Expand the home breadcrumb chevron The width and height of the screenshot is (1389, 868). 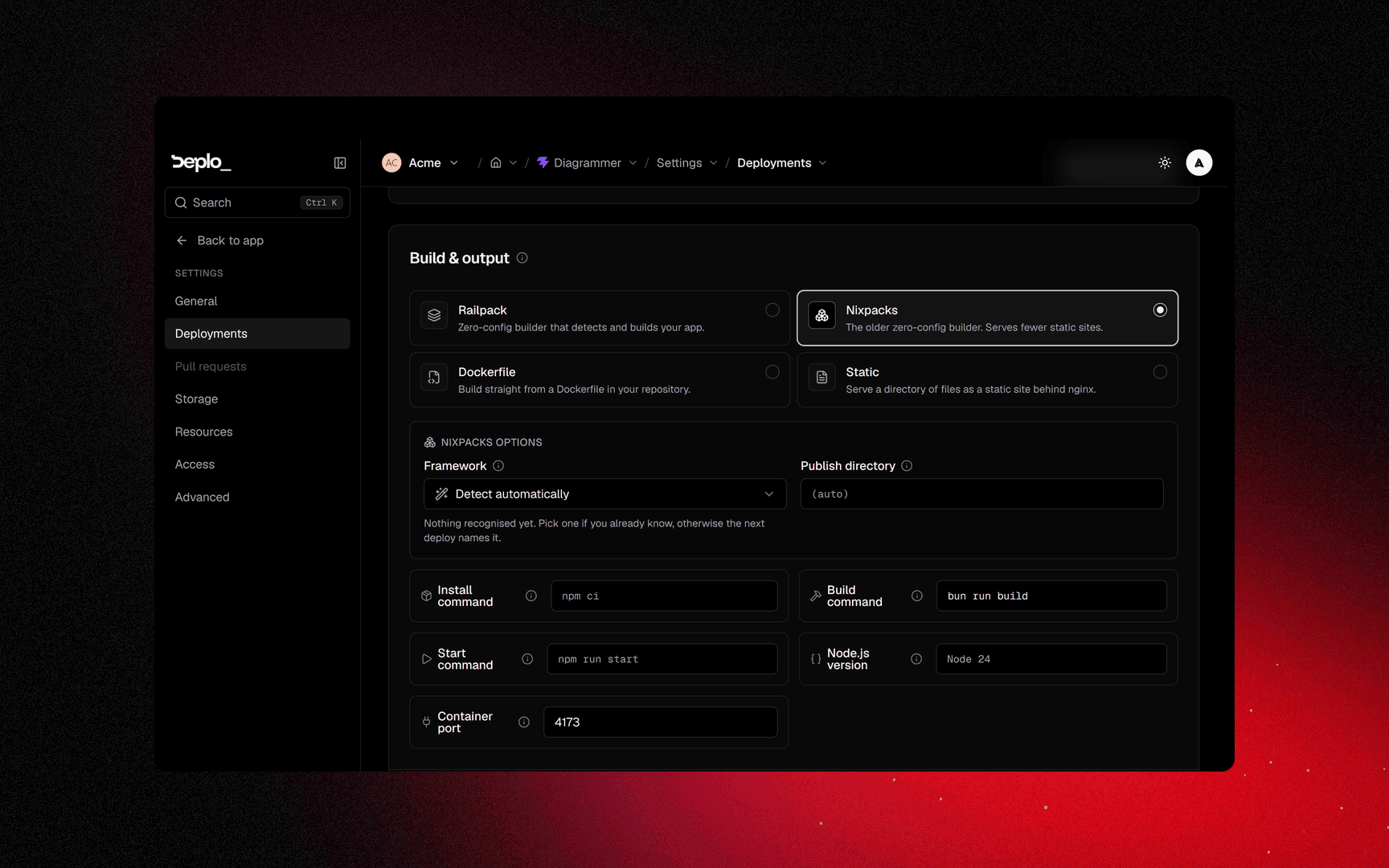[x=513, y=163]
